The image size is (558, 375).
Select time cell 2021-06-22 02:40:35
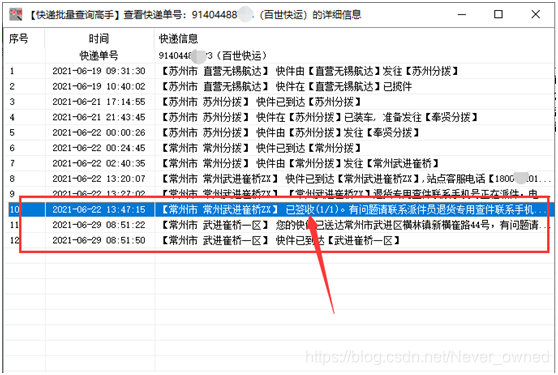pos(99,163)
